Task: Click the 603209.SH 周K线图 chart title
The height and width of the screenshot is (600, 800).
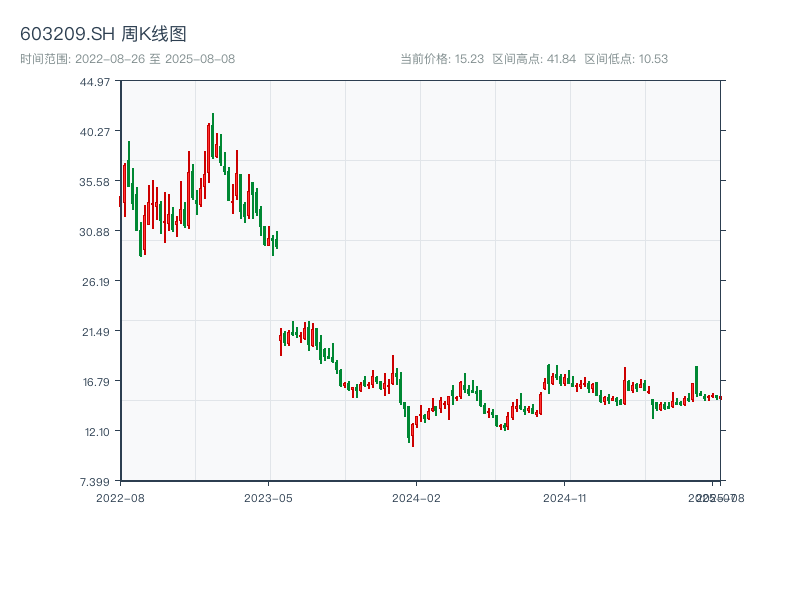Action: point(103,34)
